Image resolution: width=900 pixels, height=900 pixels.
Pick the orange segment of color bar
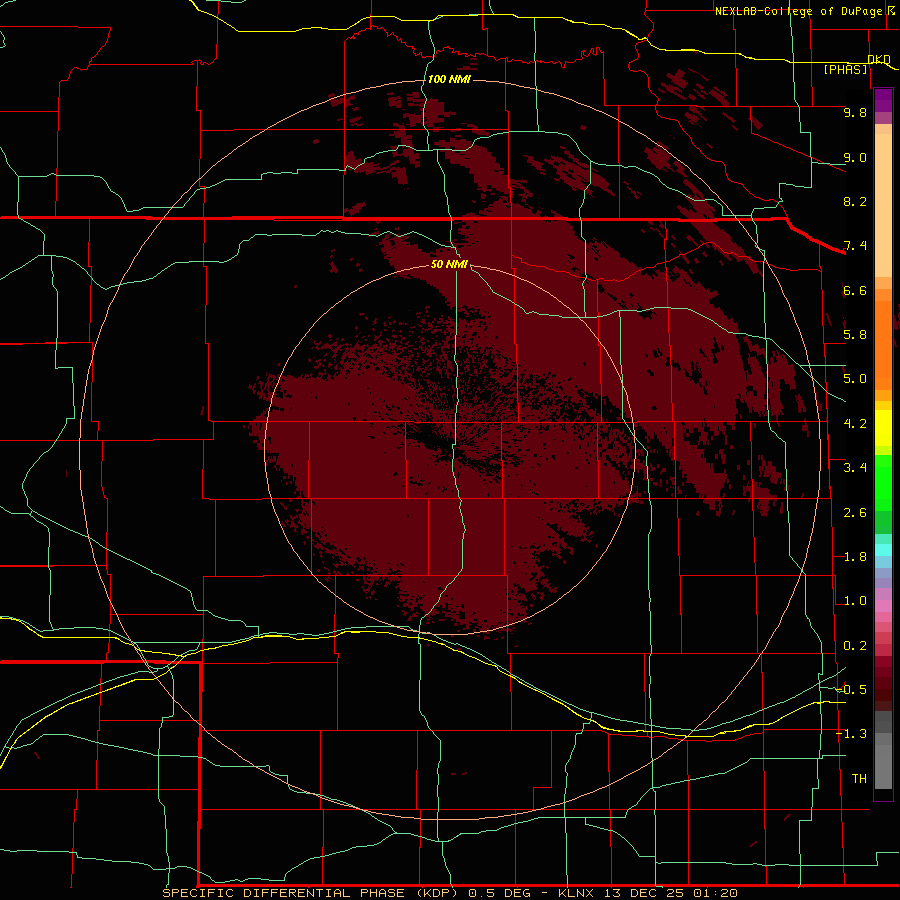pos(883,345)
